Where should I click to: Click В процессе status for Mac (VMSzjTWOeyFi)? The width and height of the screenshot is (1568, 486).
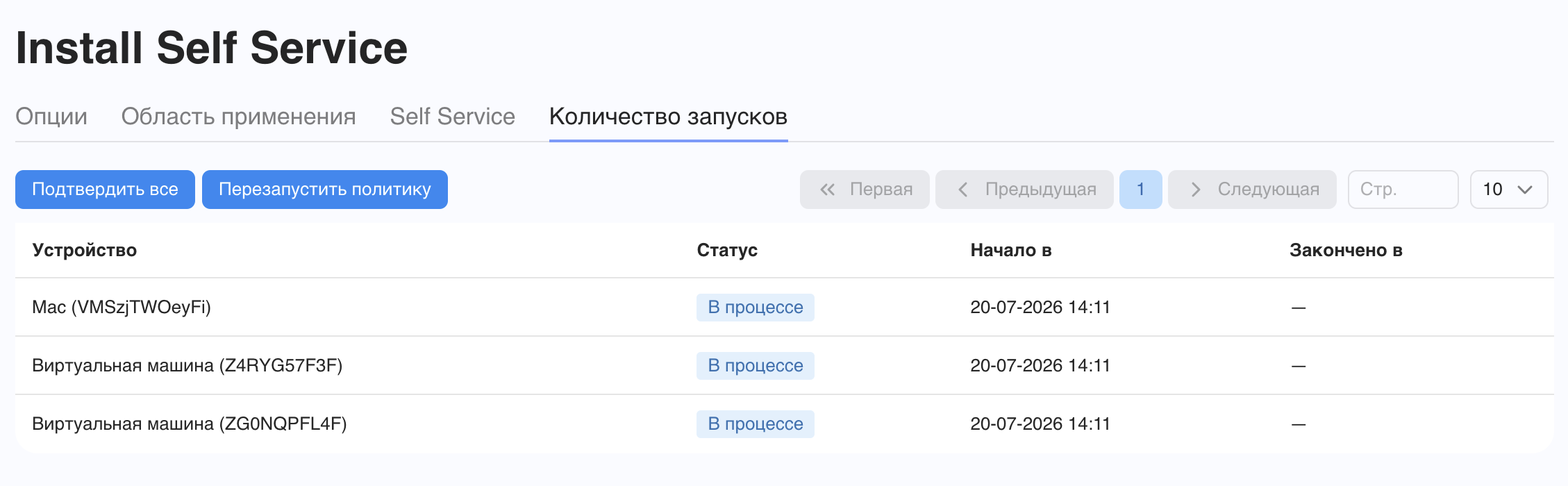coord(756,307)
